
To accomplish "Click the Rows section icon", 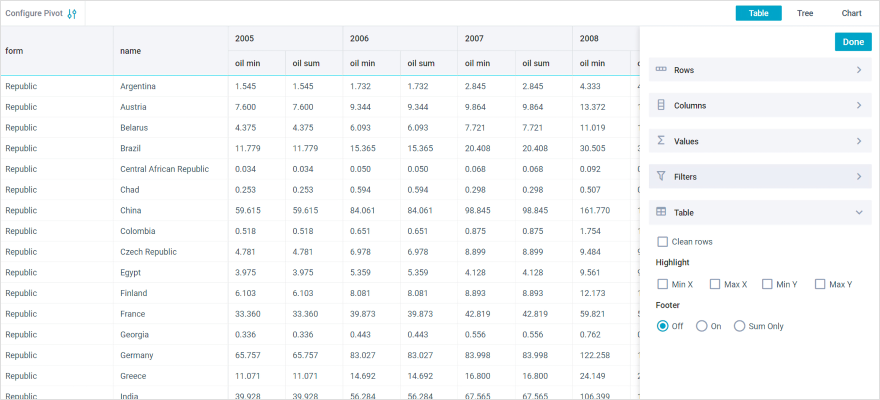I will [661, 70].
